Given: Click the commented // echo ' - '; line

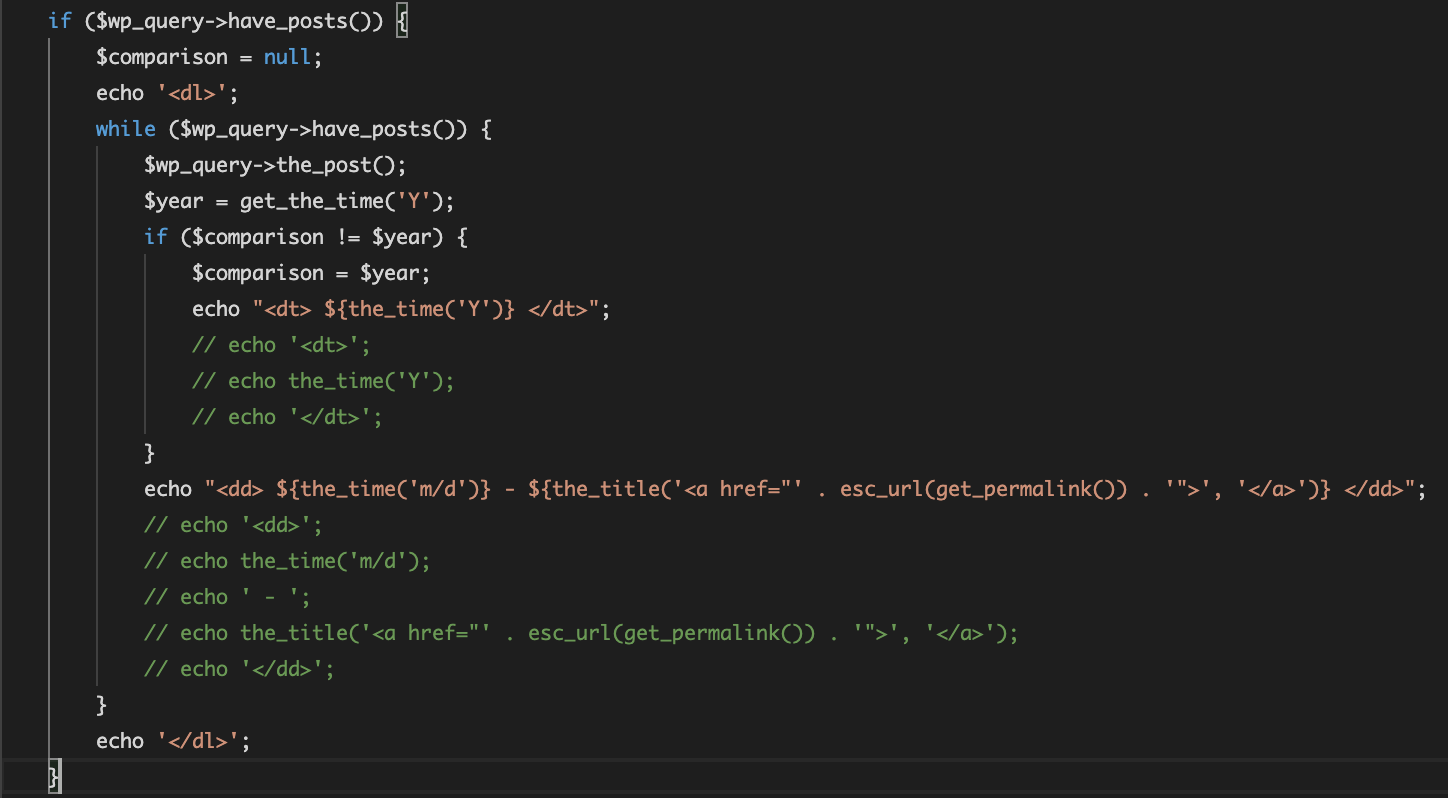Looking at the screenshot, I should [227, 597].
